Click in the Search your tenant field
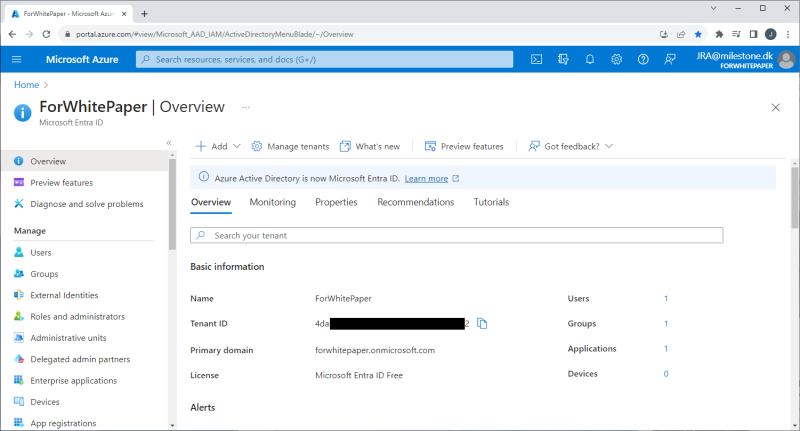This screenshot has height=431, width=800. tap(456, 235)
